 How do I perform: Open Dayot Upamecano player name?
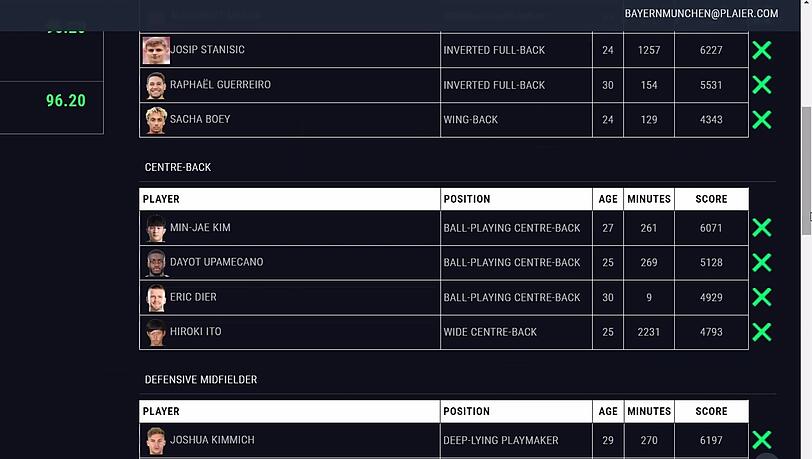[x=216, y=262]
